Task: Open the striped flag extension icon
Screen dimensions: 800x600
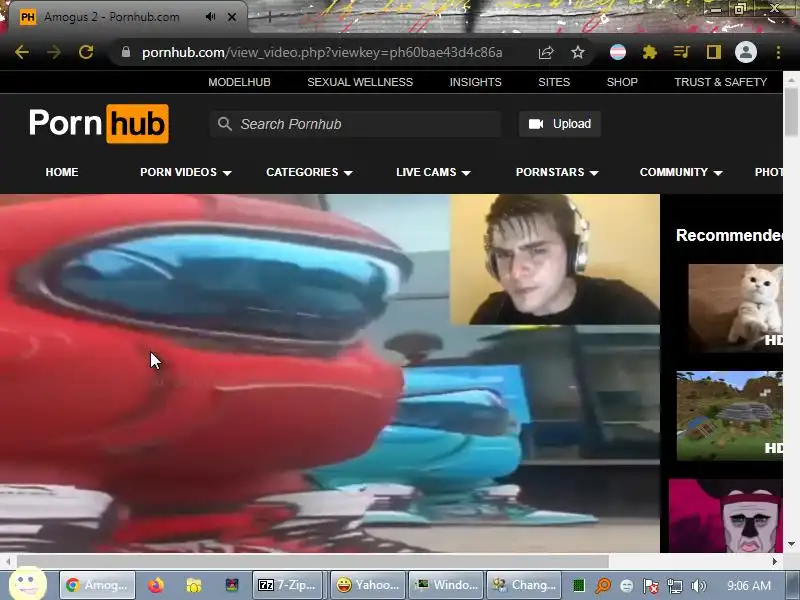Action: click(617, 52)
